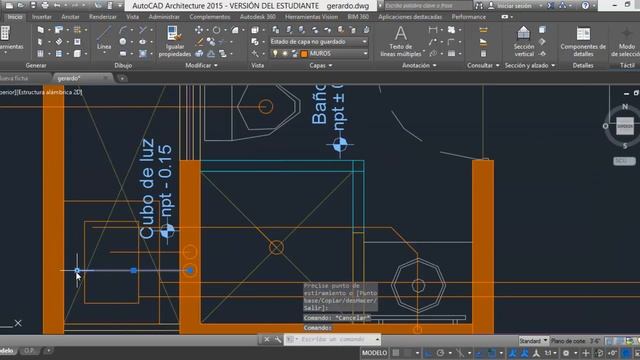Click Sección vertical tool
The width and height of the screenshot is (640, 360).
[524, 41]
